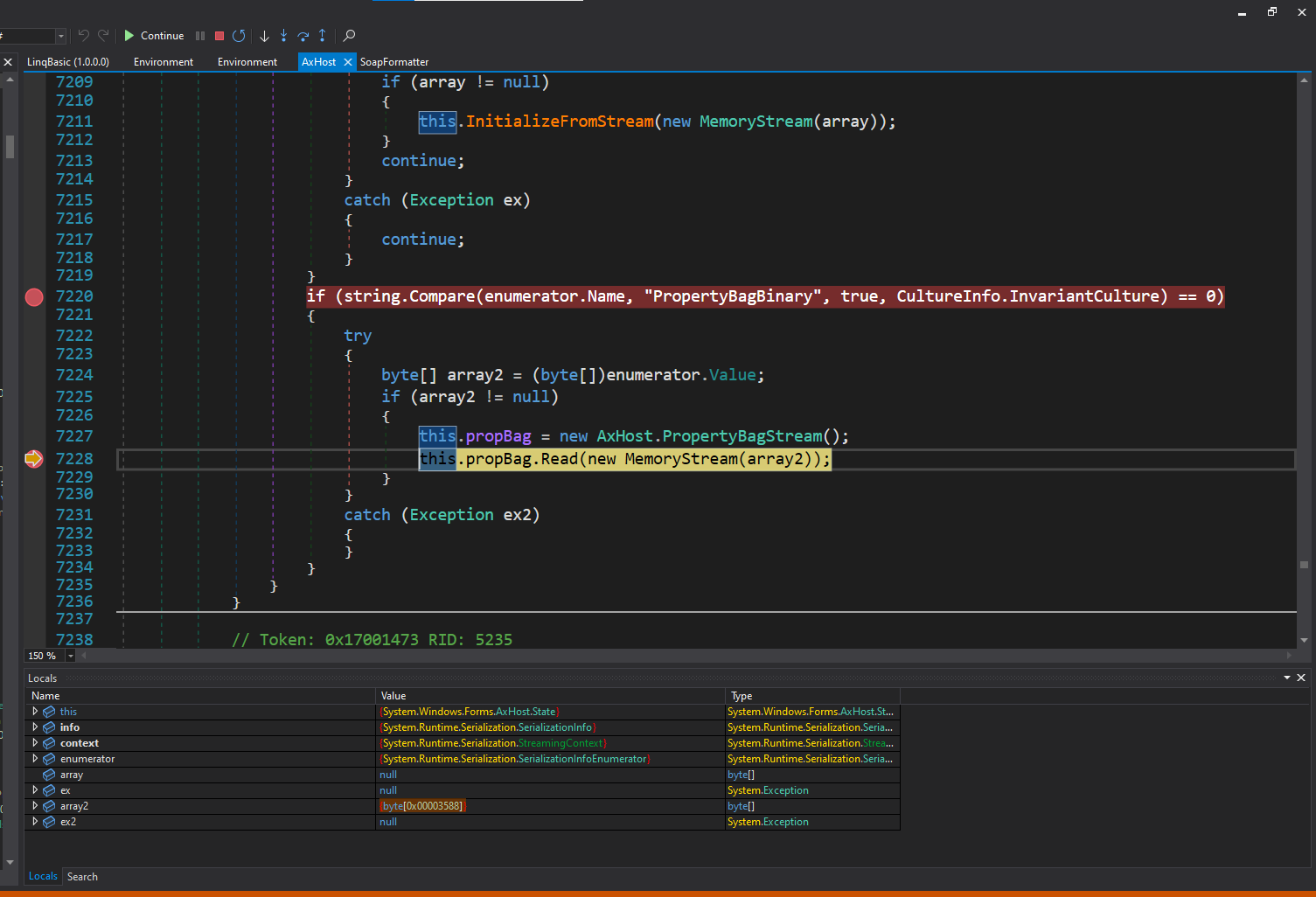
Task: Restart the debugging session
Action: (x=239, y=36)
